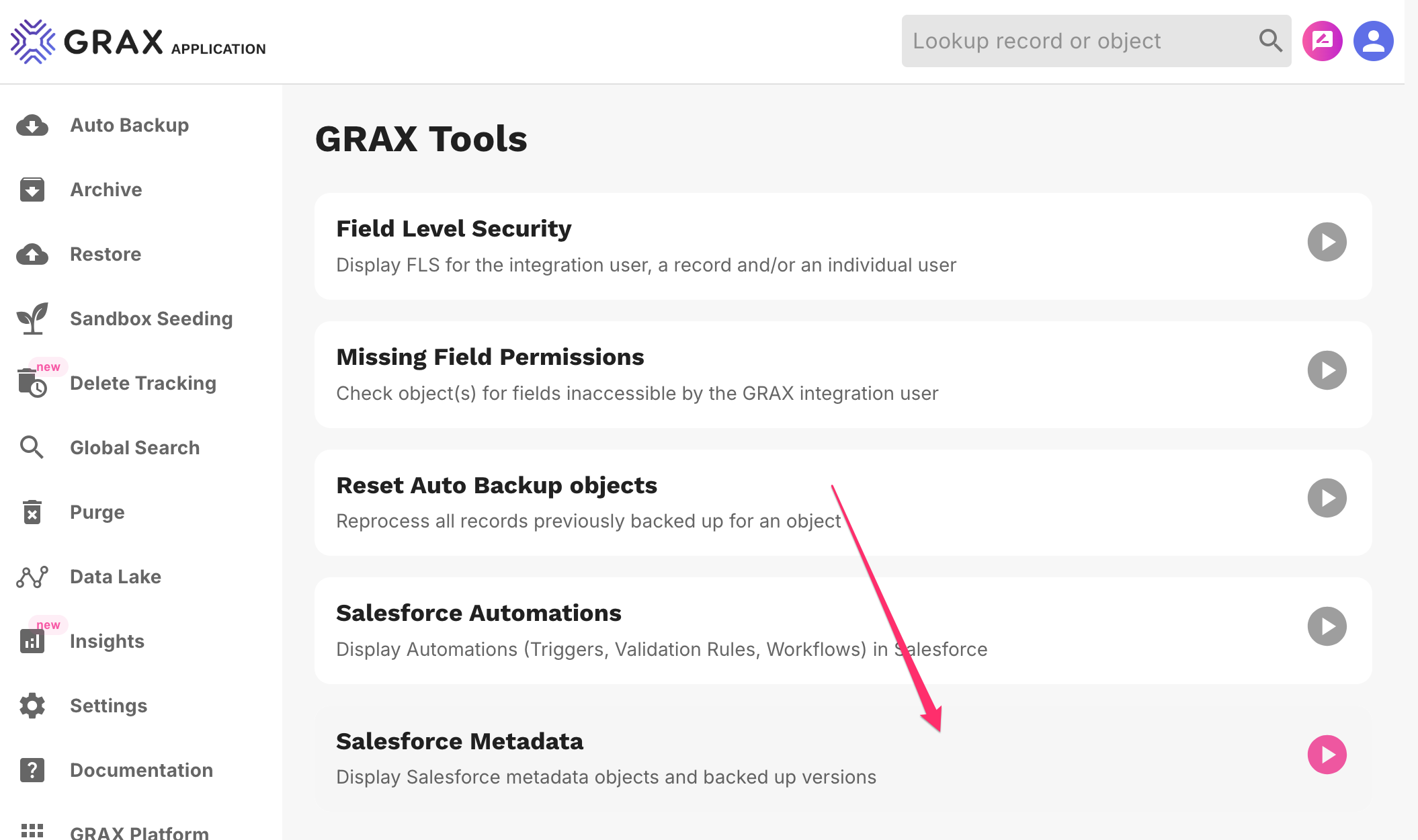Run the Field Level Security tool
This screenshot has width=1418, height=840.
click(x=1327, y=242)
